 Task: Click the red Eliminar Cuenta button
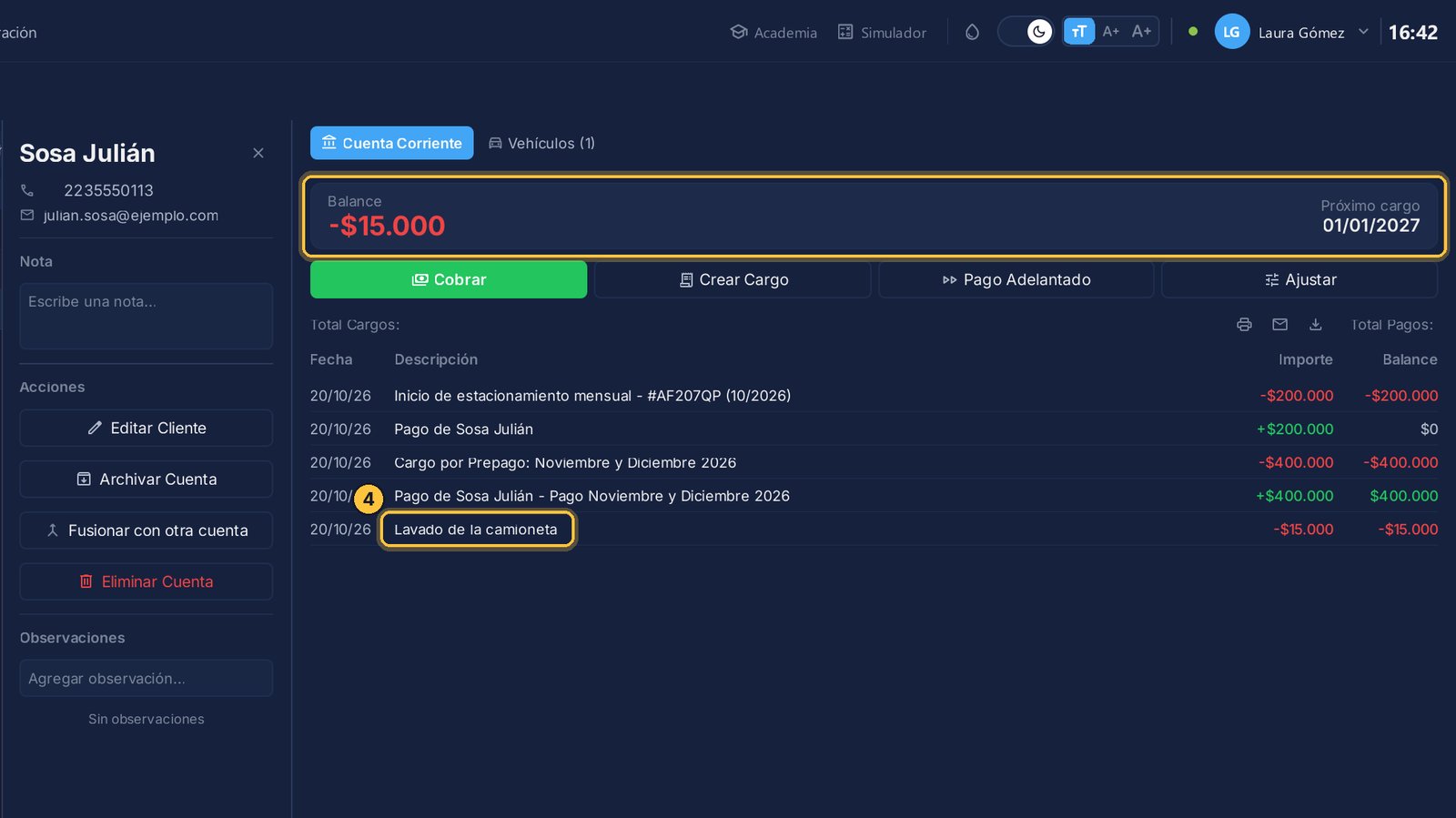click(147, 581)
